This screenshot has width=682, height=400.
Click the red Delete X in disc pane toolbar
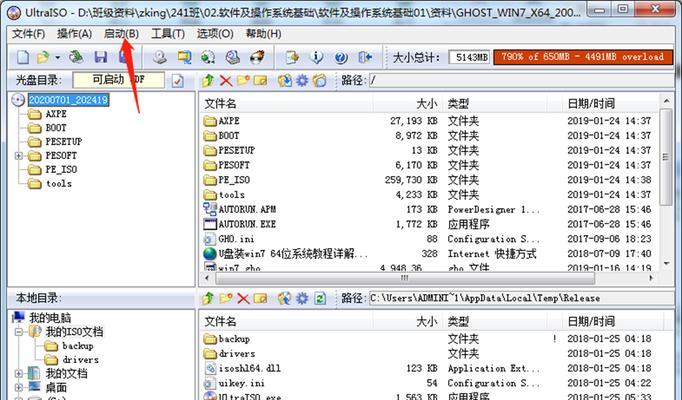226,80
